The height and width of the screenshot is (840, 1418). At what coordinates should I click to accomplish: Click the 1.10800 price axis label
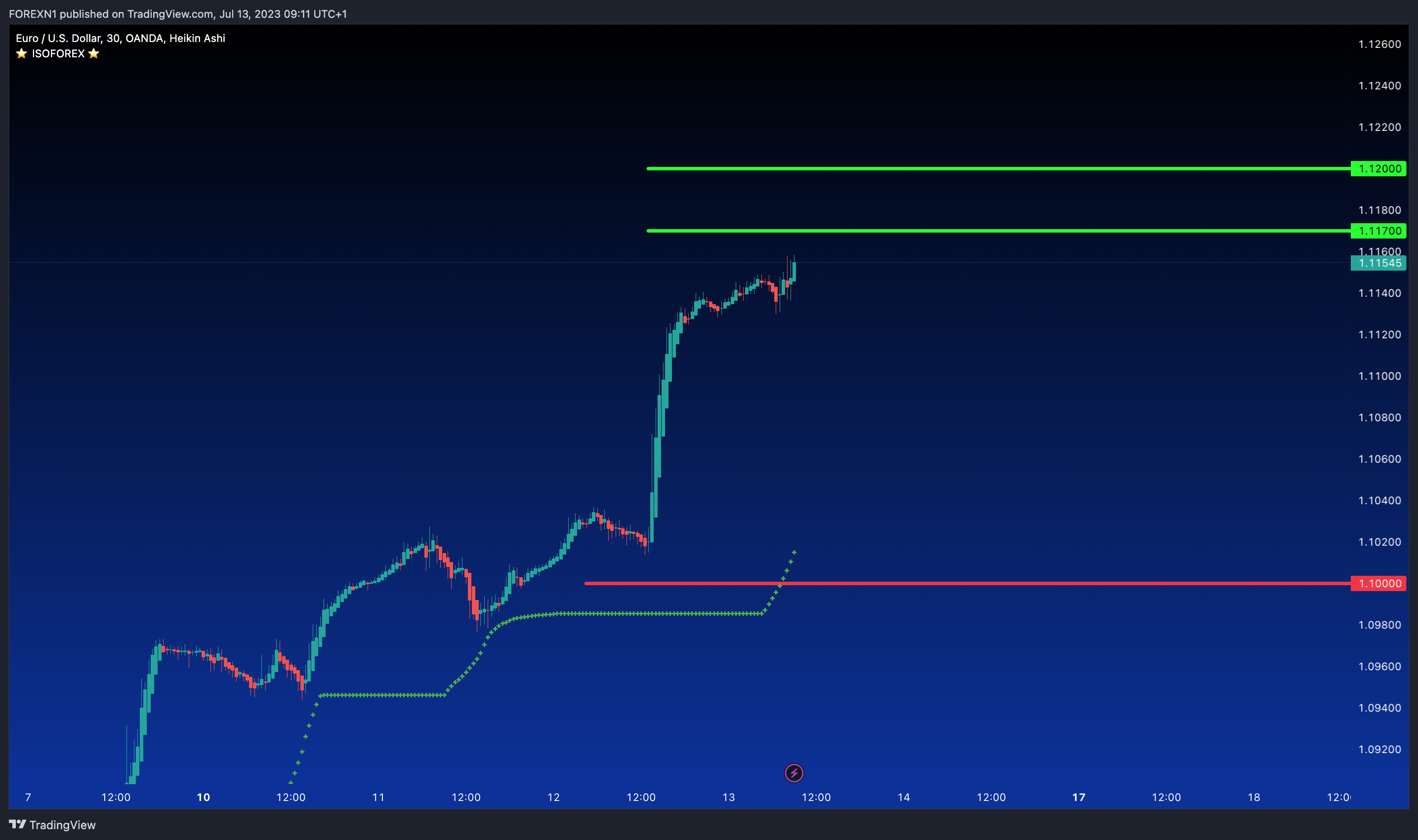tap(1379, 418)
